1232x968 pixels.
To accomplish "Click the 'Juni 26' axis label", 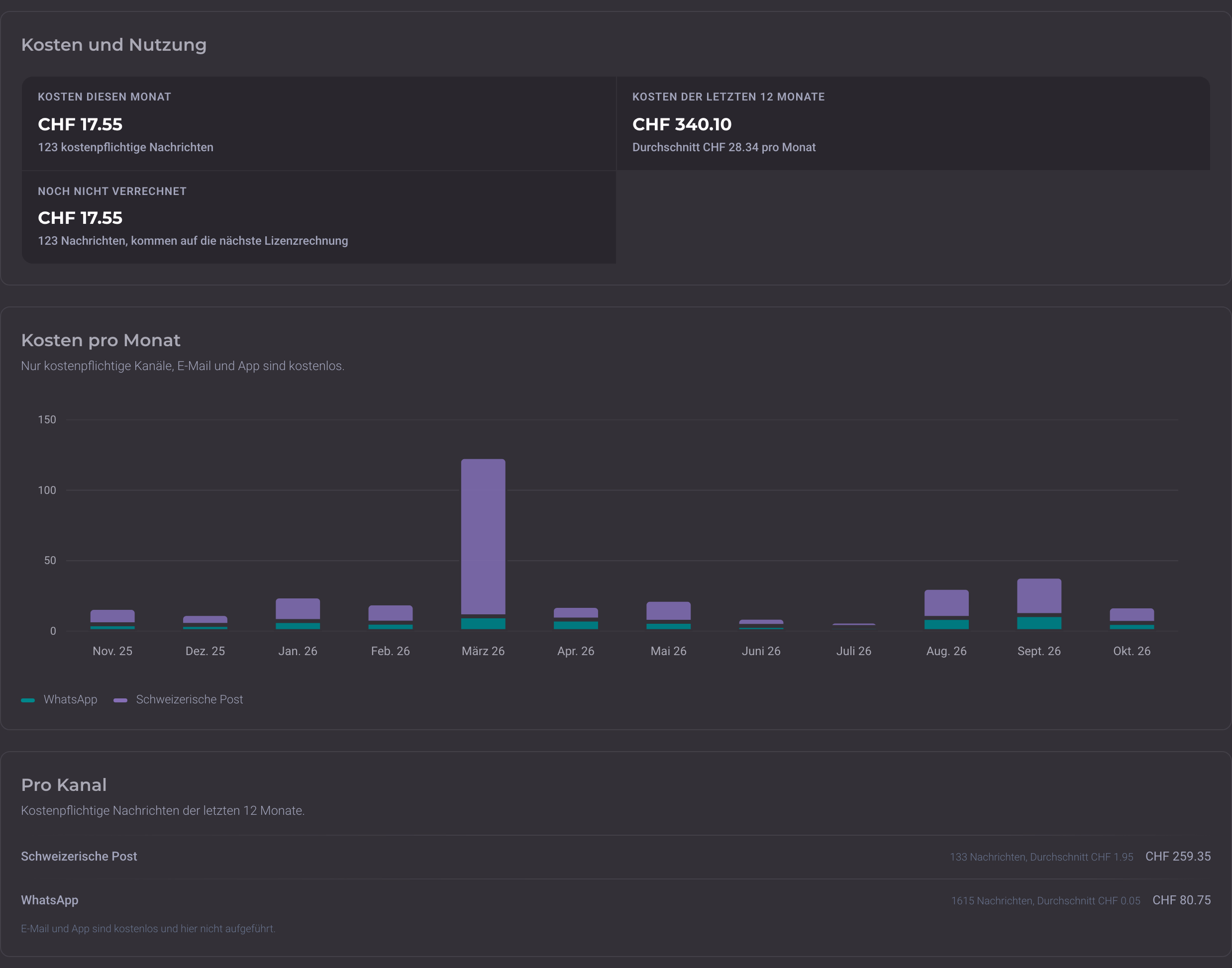I will pos(761,651).
